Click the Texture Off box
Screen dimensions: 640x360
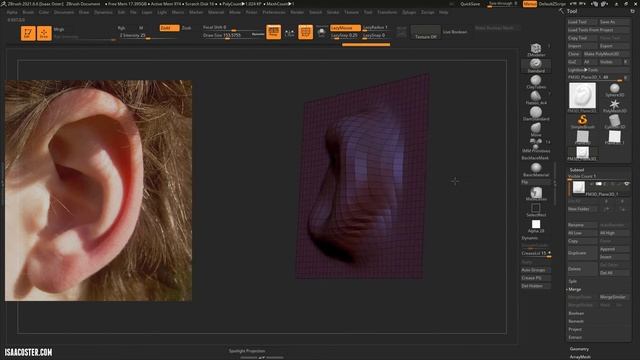pyautogui.click(x=425, y=33)
